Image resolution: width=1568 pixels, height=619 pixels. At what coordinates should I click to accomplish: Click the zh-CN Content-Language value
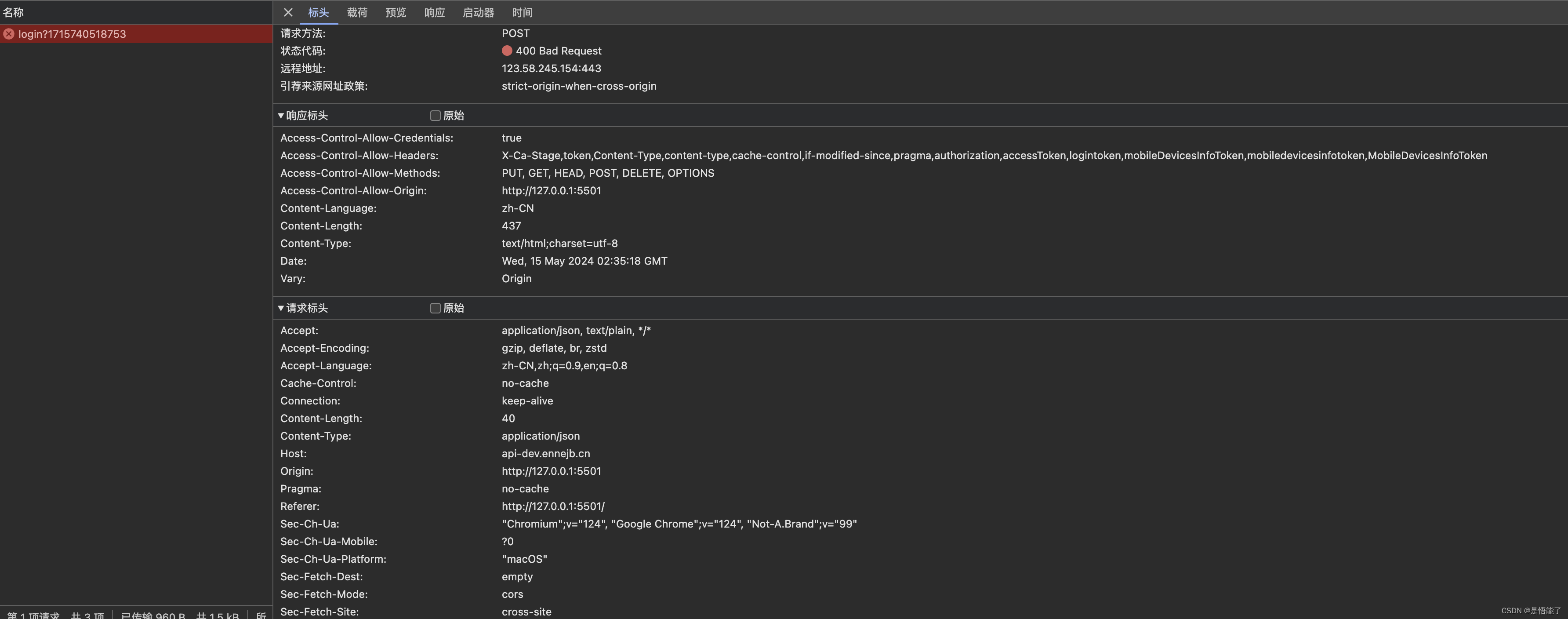tap(517, 208)
